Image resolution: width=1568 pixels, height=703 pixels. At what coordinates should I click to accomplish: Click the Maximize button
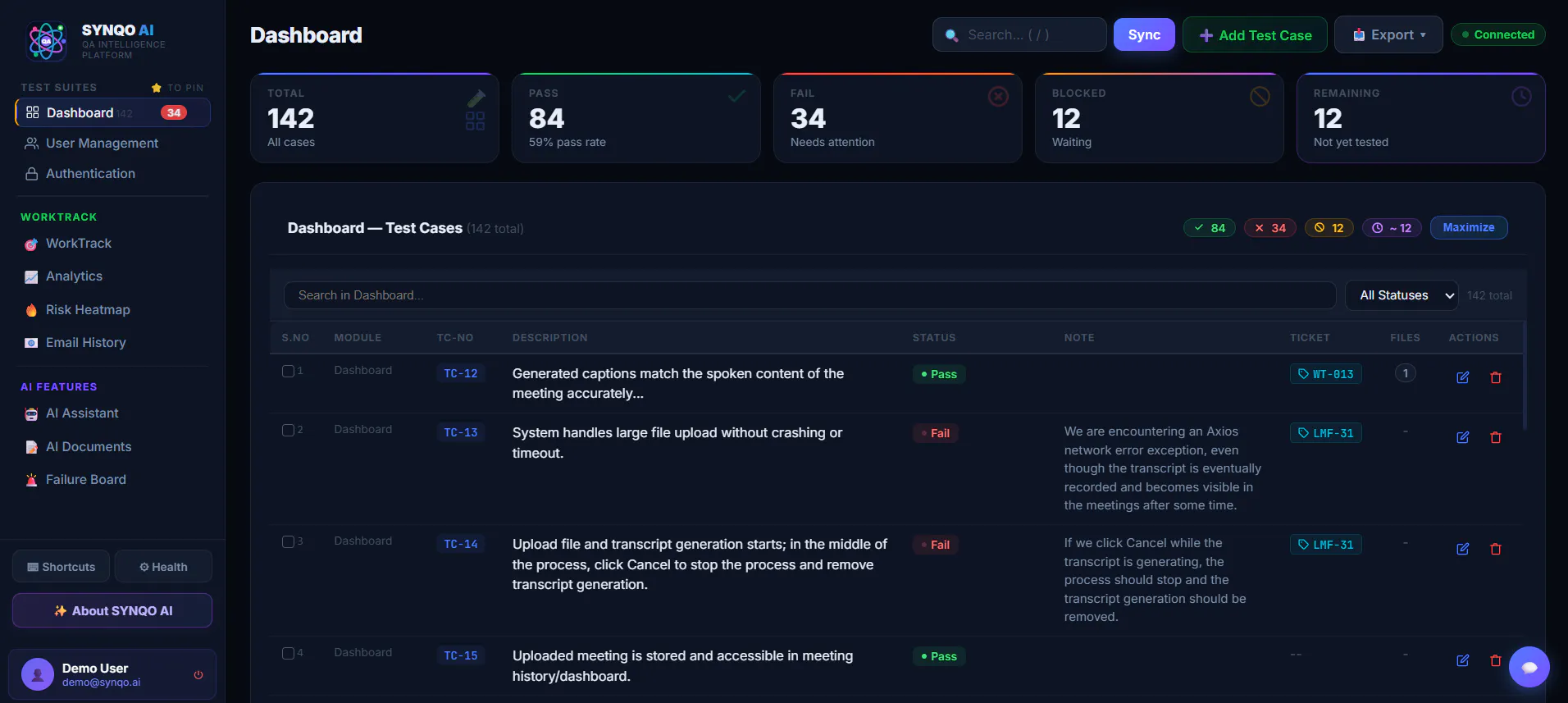coord(1468,227)
